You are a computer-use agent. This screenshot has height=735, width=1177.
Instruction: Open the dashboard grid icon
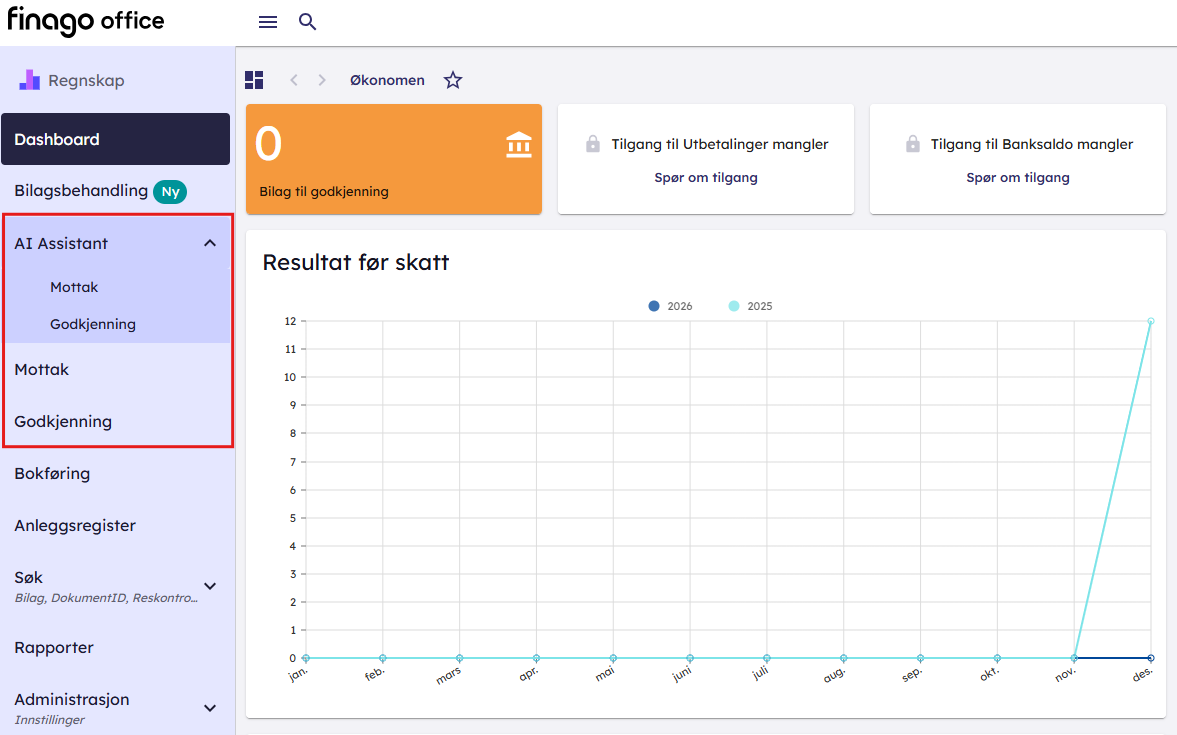tap(254, 80)
